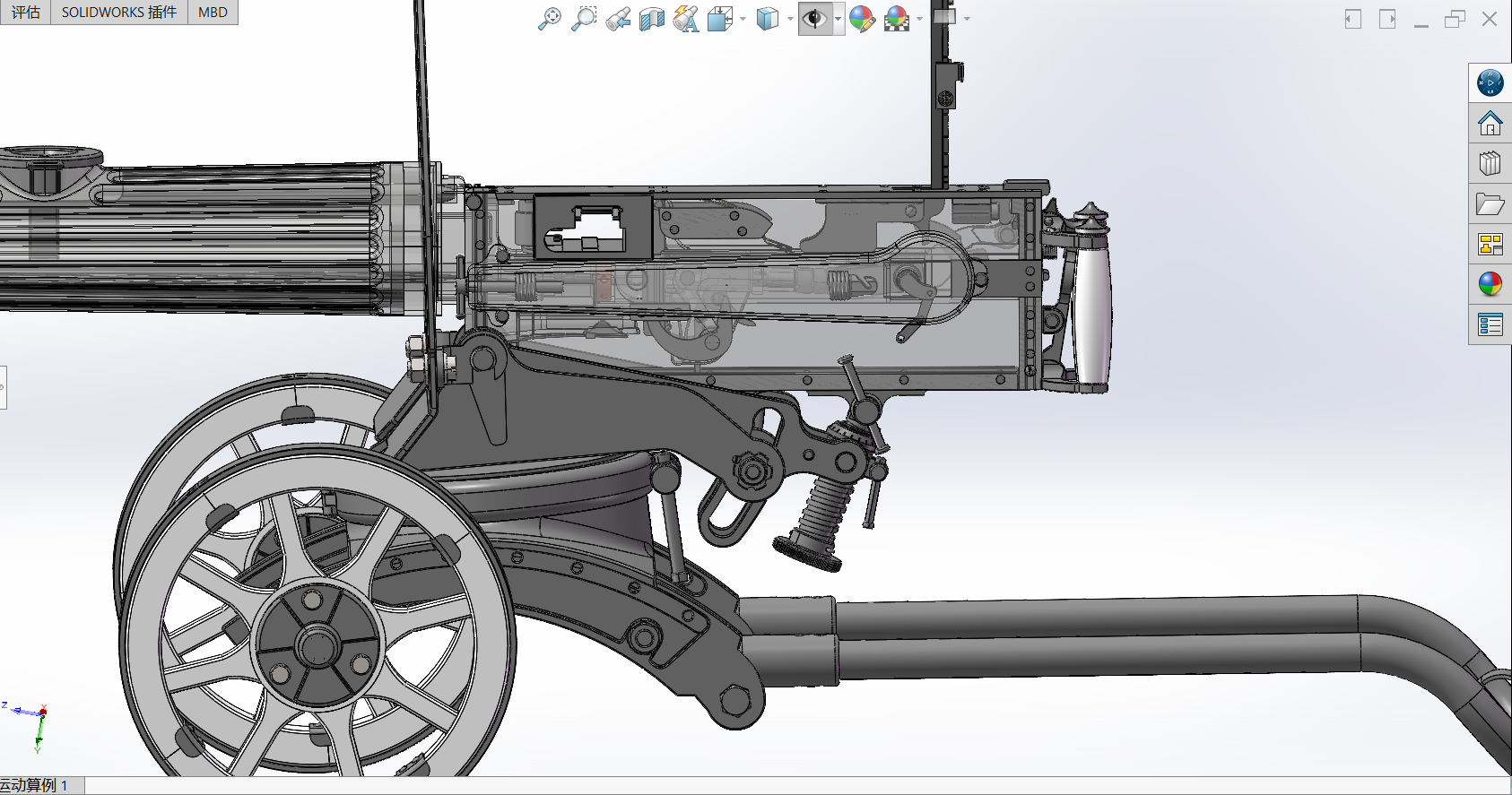Click the View Orientation cube icon
This screenshot has height=795, width=1512.
pyautogui.click(x=719, y=18)
